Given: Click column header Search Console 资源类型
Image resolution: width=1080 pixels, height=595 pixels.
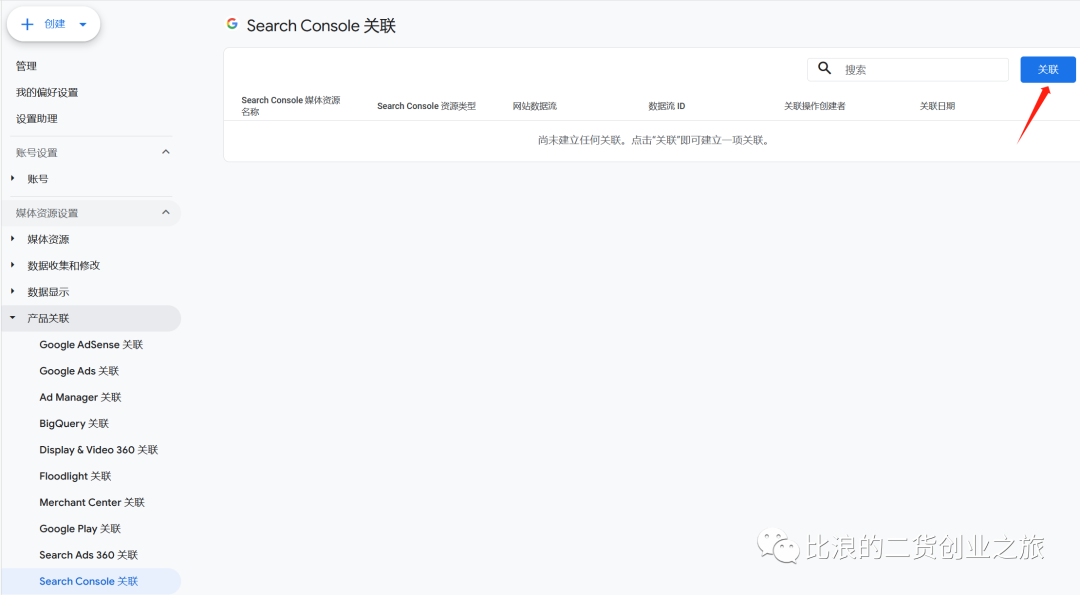Looking at the screenshot, I should [426, 106].
